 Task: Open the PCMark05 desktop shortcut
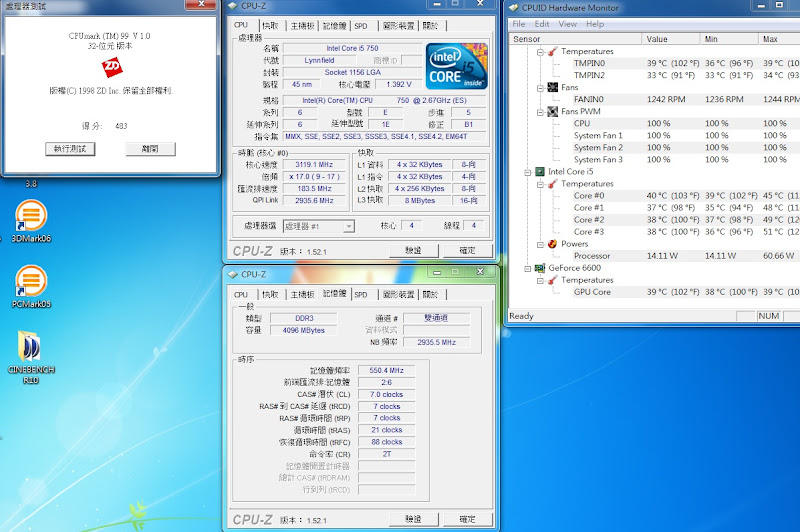31,286
